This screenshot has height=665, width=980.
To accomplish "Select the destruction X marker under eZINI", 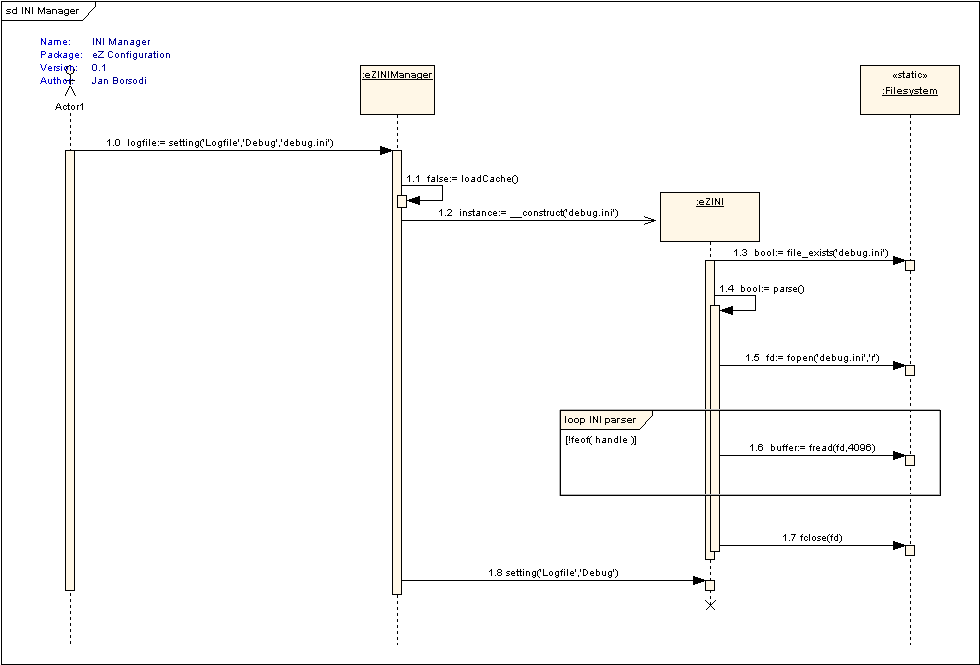I will pyautogui.click(x=710, y=605).
